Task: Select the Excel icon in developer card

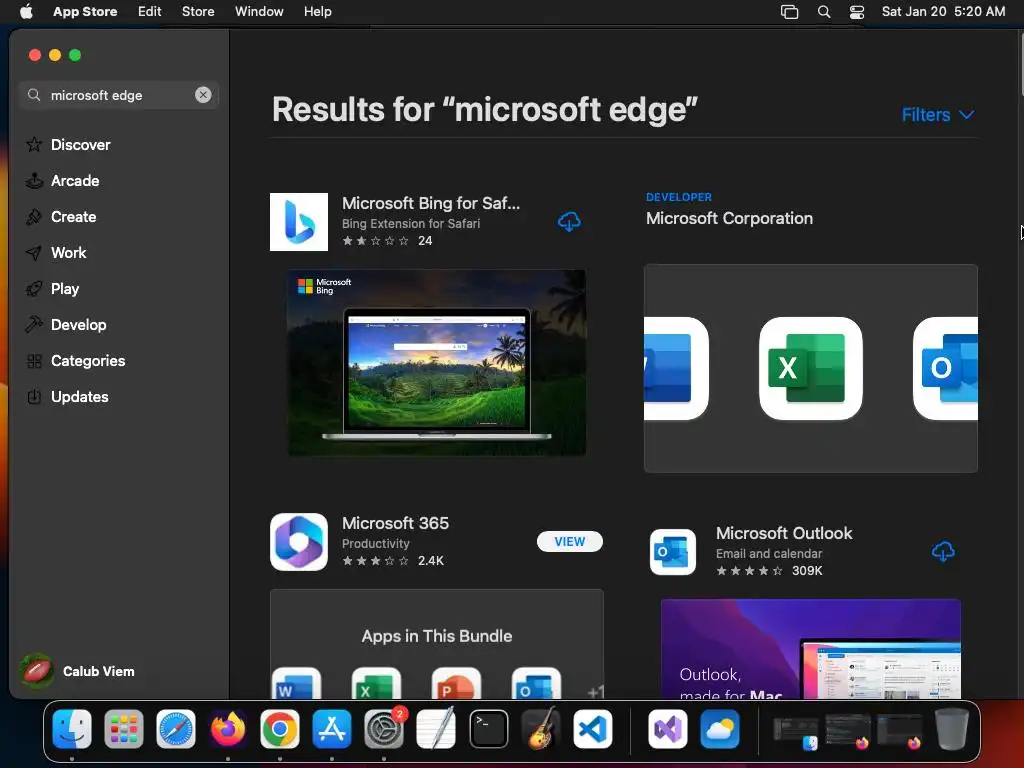Action: coord(810,368)
